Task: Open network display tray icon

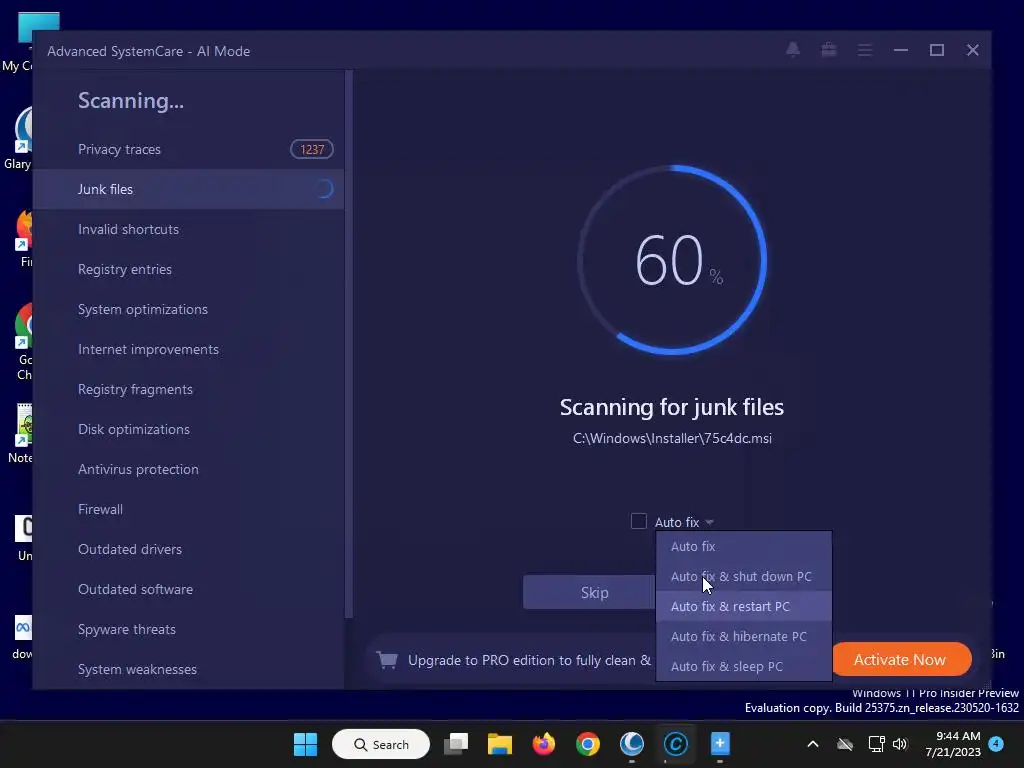Action: coord(876,744)
